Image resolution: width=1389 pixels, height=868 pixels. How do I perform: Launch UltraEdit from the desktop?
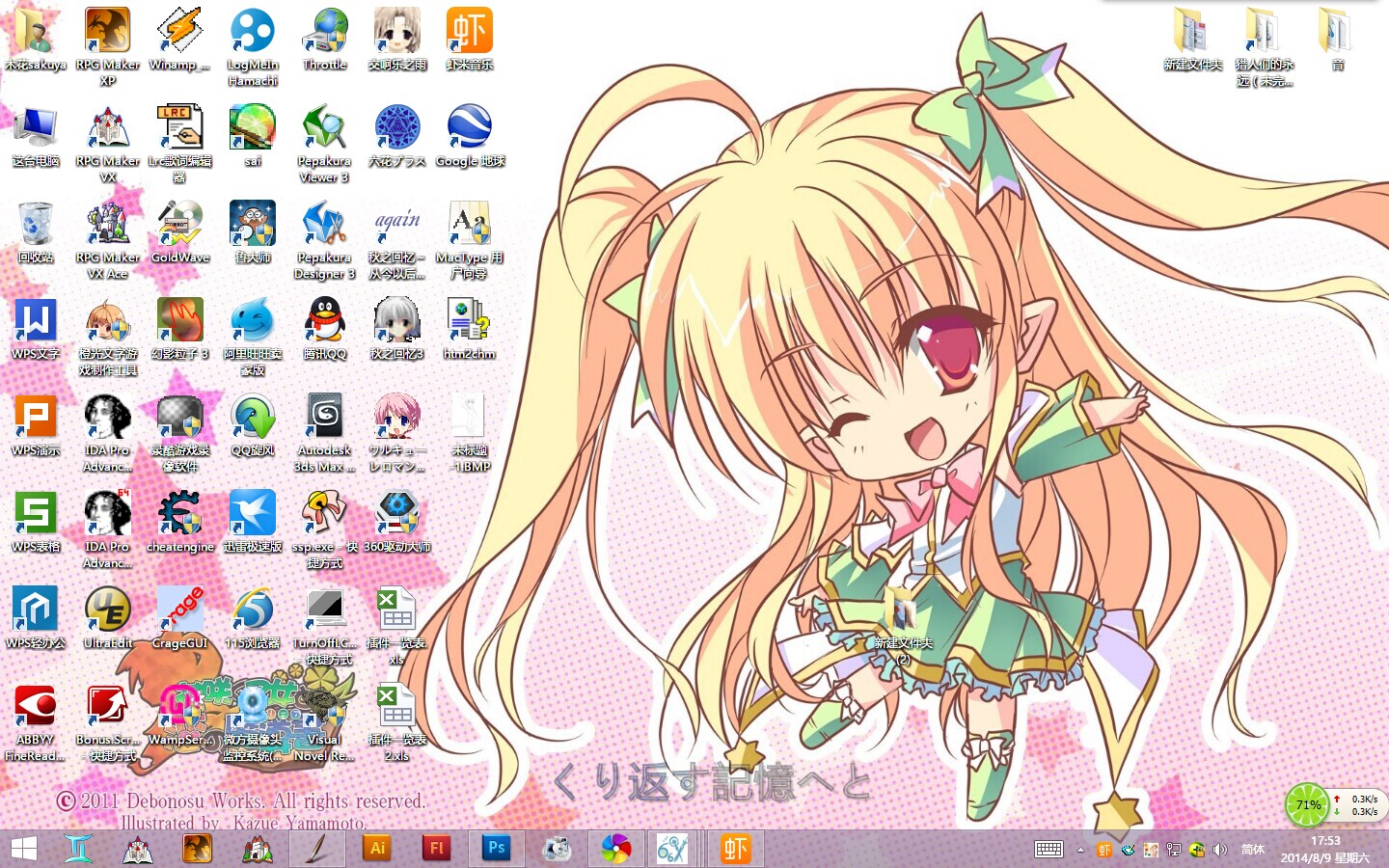click(x=108, y=617)
